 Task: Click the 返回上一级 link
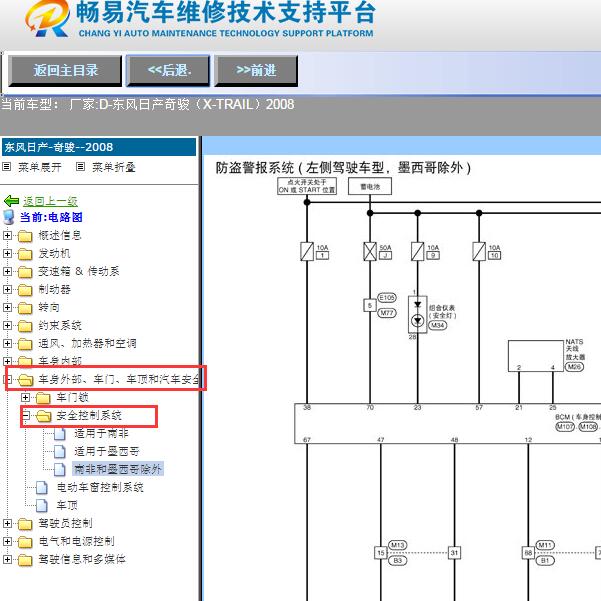pos(50,201)
